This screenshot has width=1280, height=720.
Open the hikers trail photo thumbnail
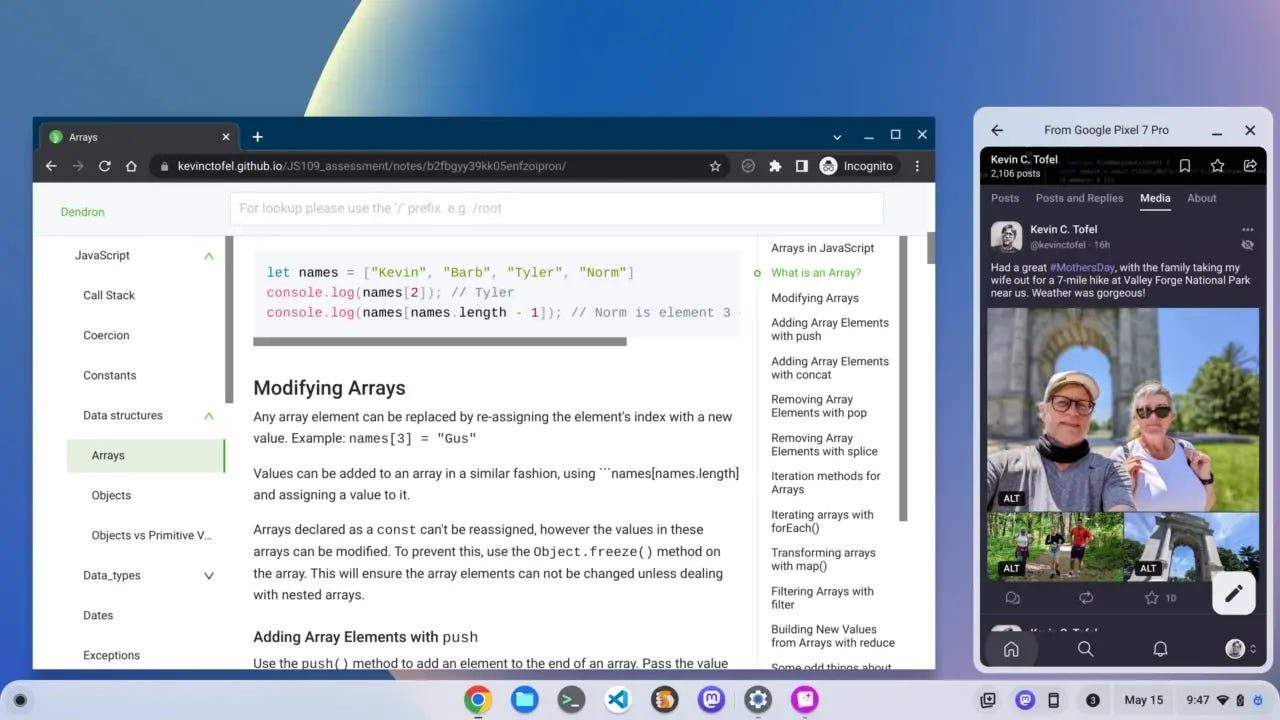click(x=1055, y=547)
